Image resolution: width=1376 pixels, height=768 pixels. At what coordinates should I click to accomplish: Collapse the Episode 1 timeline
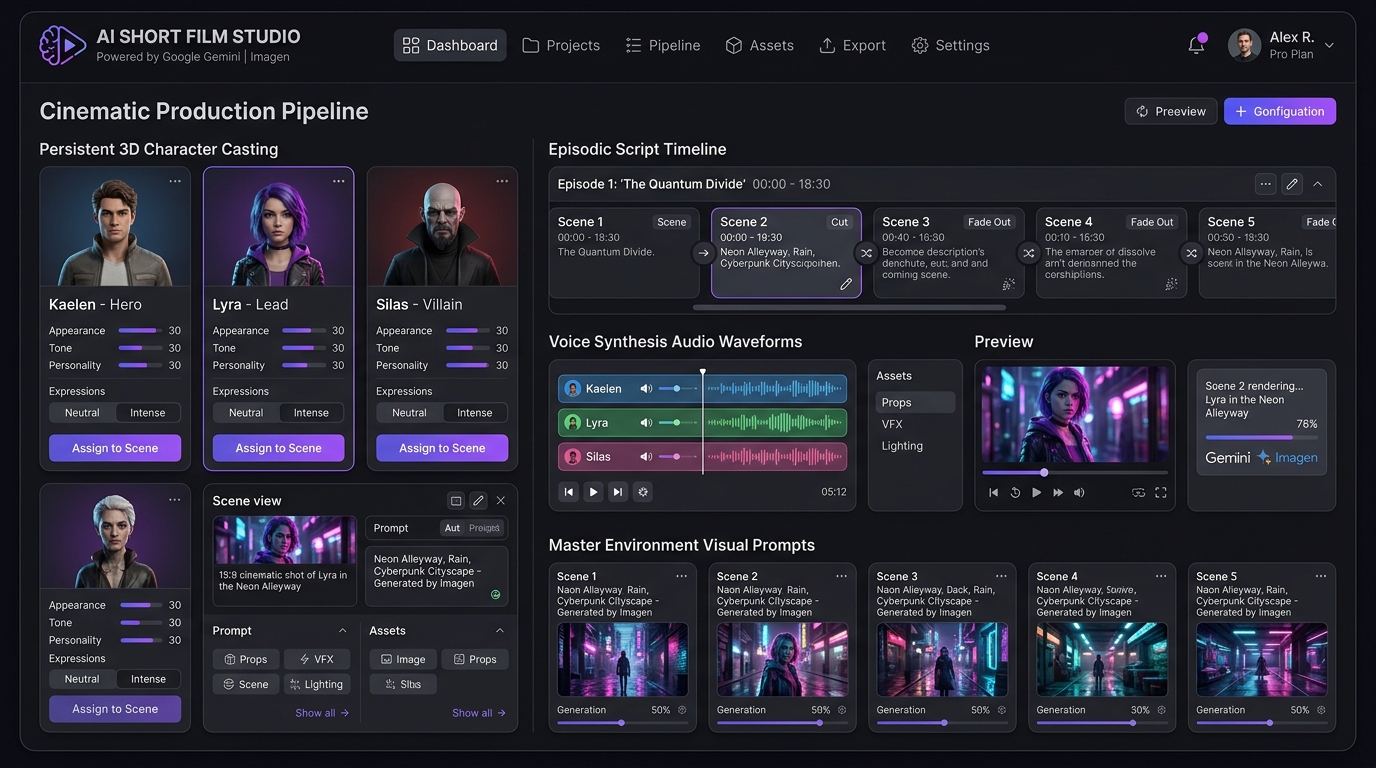pos(1318,184)
